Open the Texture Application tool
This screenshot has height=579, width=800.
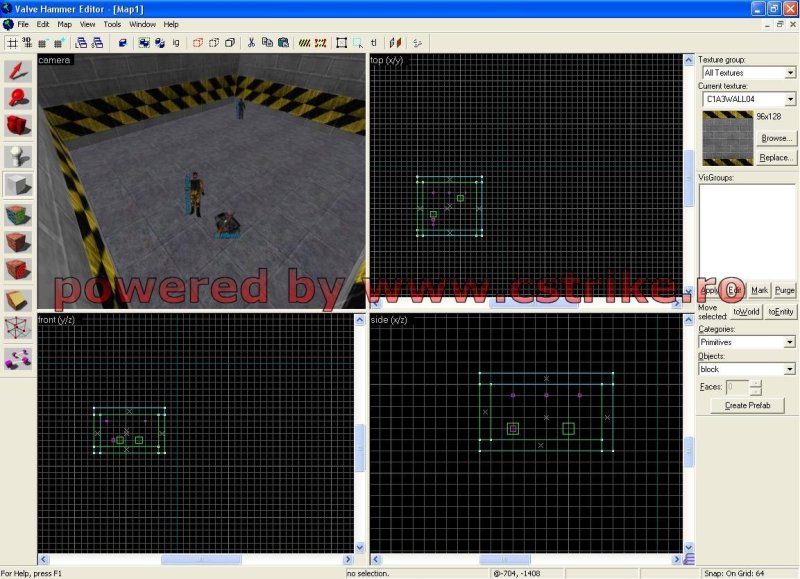click(18, 214)
